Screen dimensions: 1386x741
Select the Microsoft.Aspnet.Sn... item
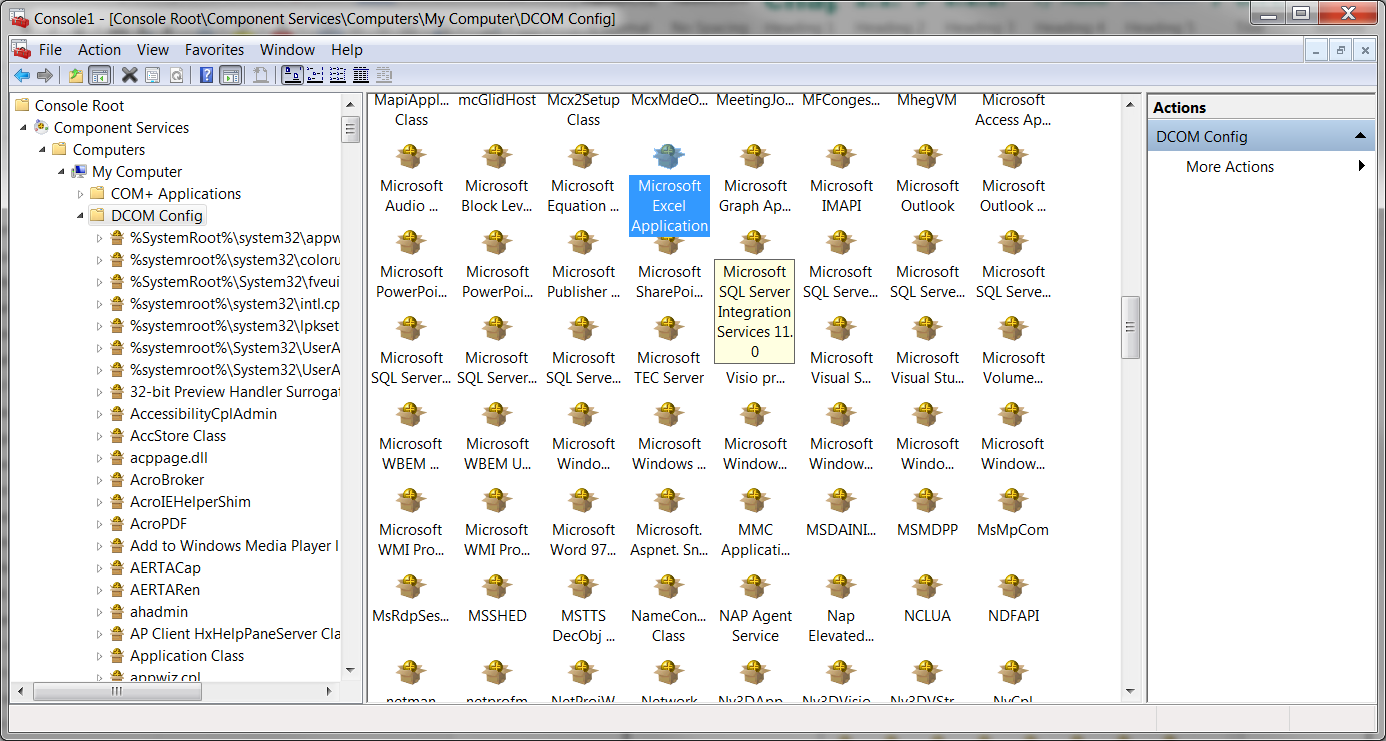pos(669,522)
